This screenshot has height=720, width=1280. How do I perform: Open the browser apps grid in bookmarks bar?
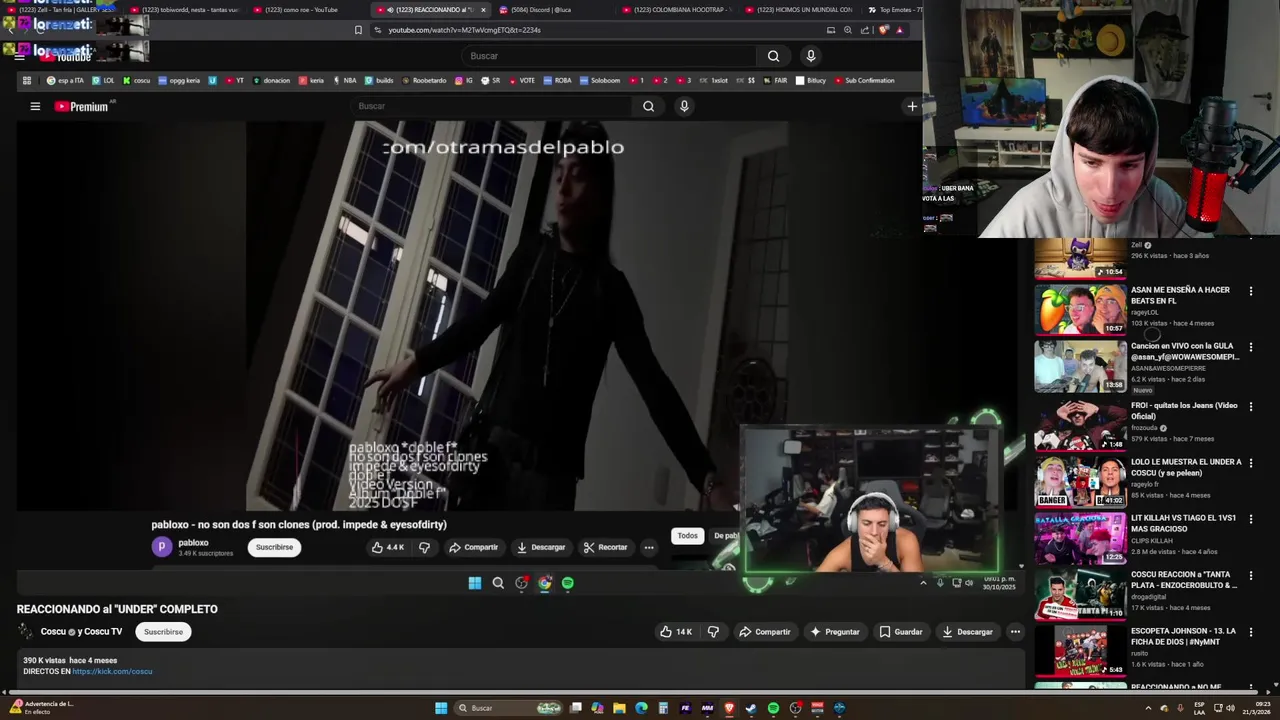pyautogui.click(x=27, y=80)
